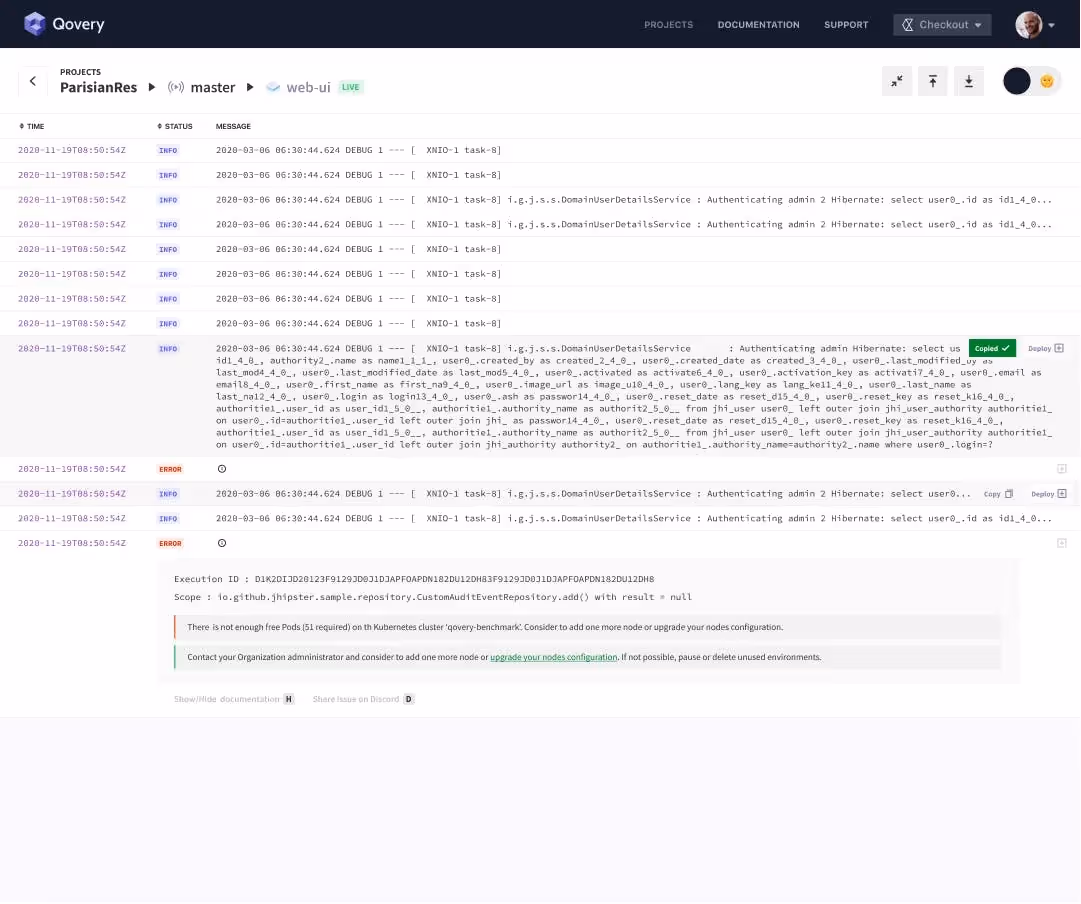Open the DOCUMENTATION menu item

758,24
